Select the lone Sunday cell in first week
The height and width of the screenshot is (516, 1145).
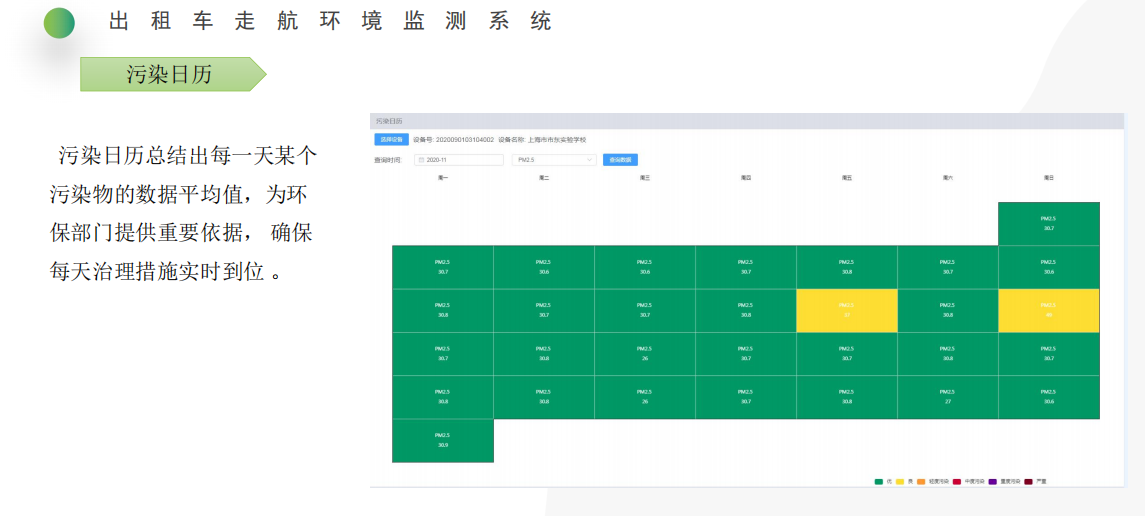click(1049, 223)
